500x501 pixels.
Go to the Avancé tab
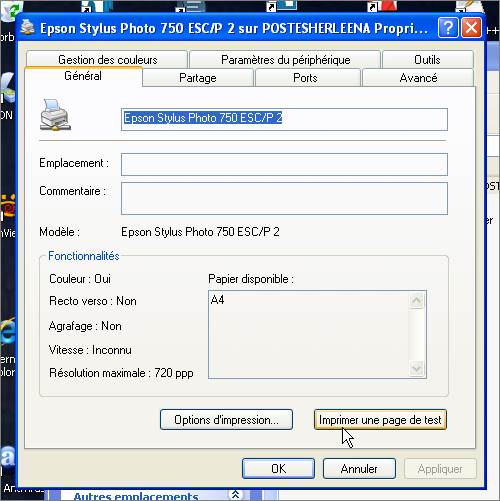click(418, 78)
